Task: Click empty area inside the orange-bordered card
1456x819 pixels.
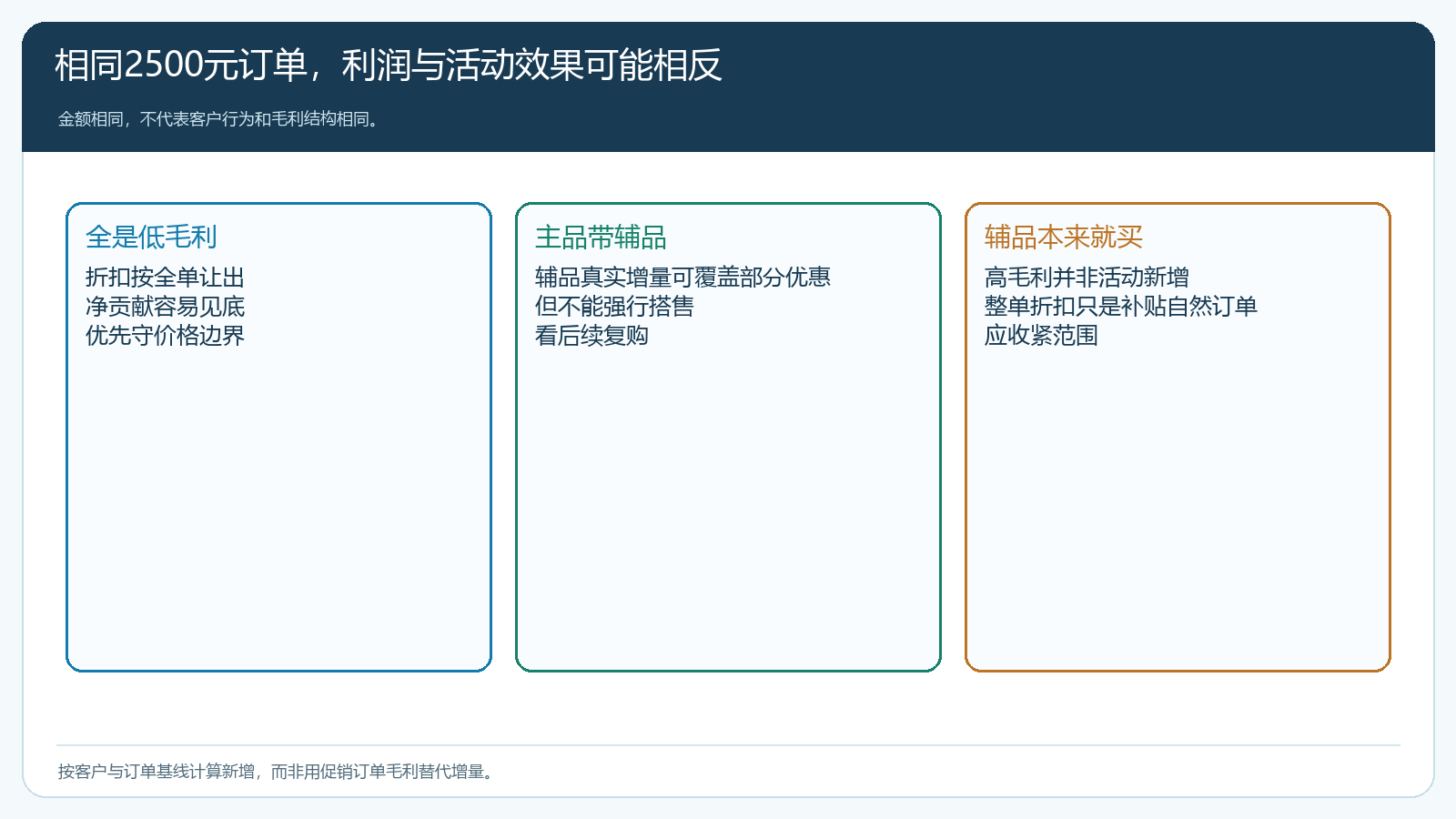Action: click(x=1178, y=510)
